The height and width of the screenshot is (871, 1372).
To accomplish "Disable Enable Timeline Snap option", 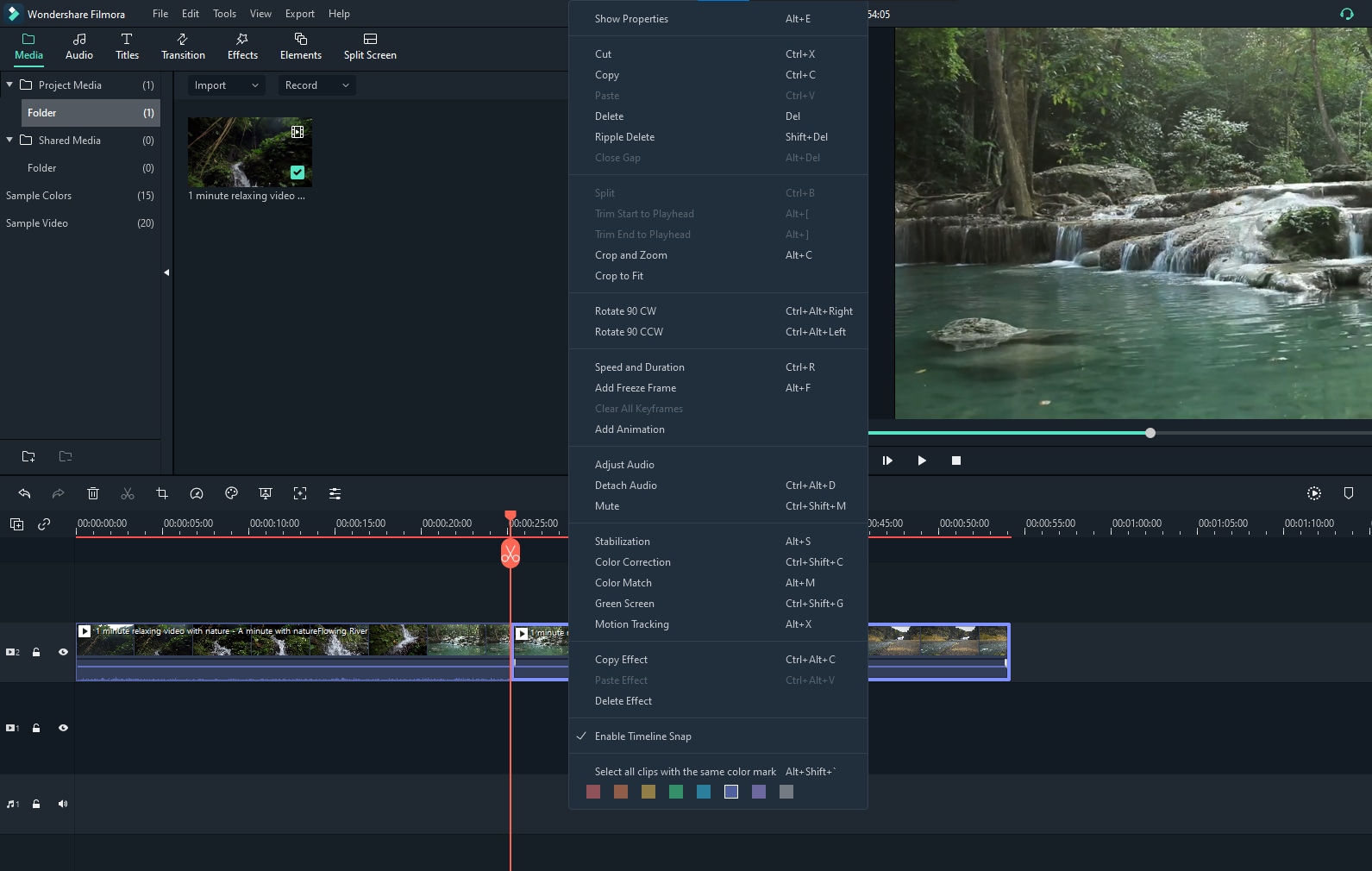I will point(642,736).
